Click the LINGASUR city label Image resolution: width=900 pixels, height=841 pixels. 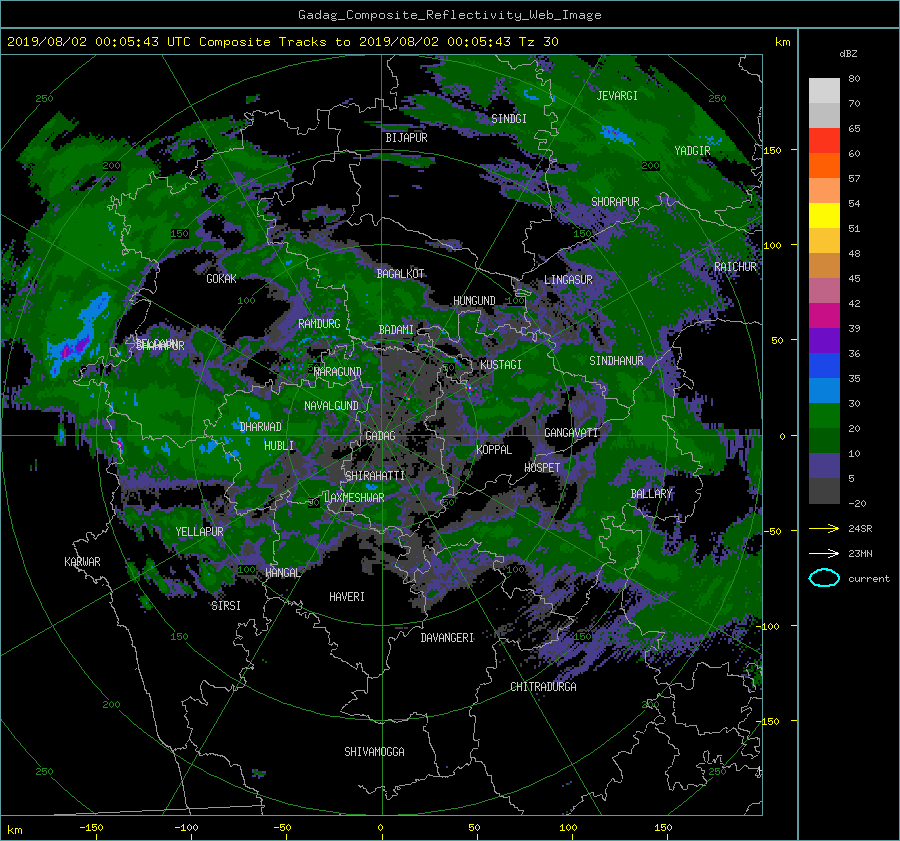(x=568, y=280)
